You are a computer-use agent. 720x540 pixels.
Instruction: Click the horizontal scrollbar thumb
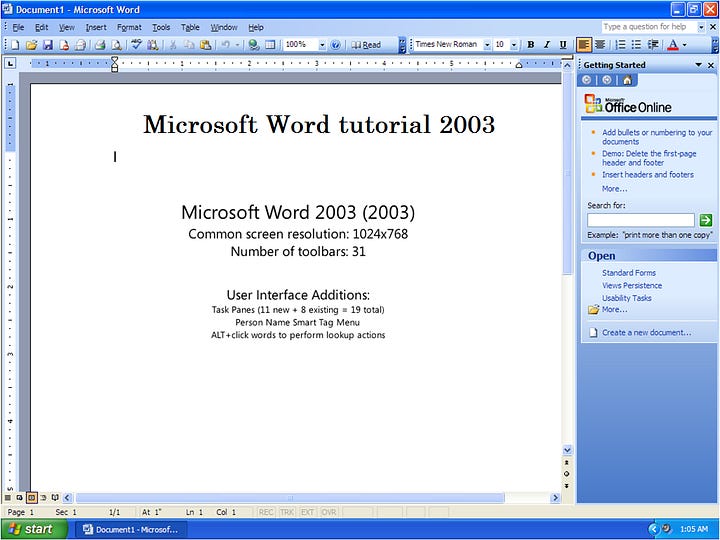[x=290, y=498]
